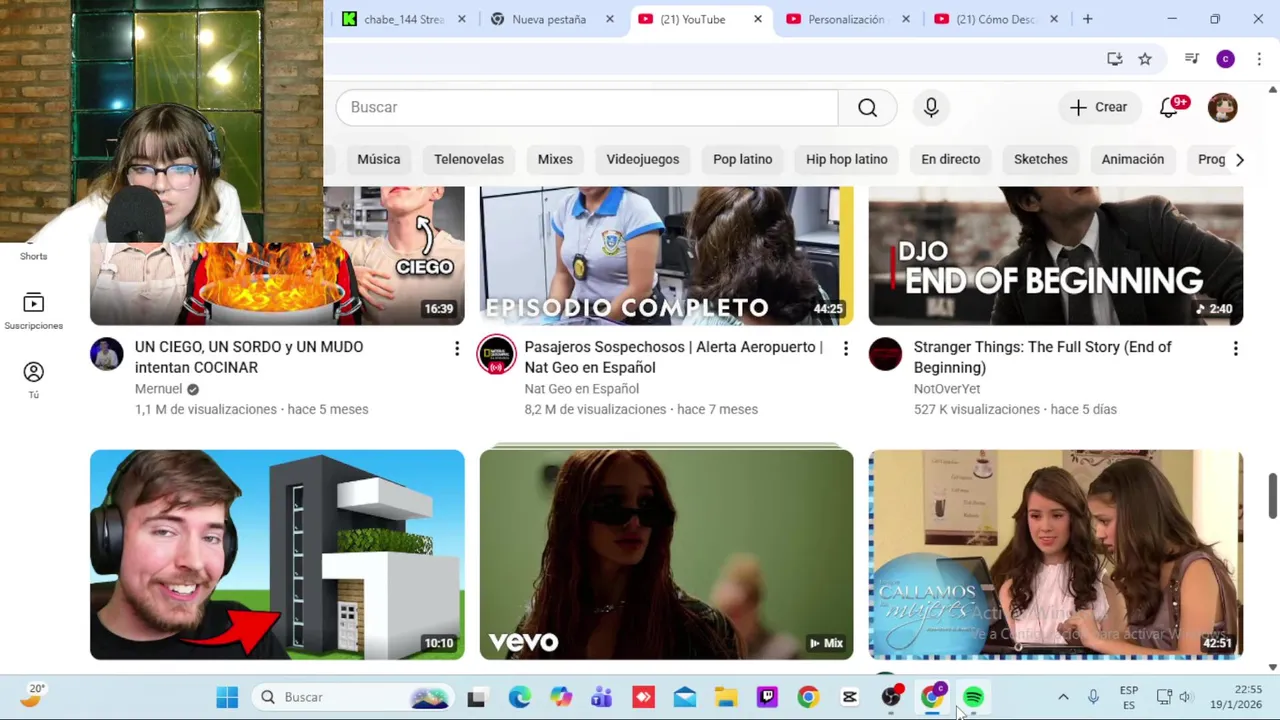The image size is (1280, 720).
Task: Switch to the Personalización tab
Action: (845, 19)
